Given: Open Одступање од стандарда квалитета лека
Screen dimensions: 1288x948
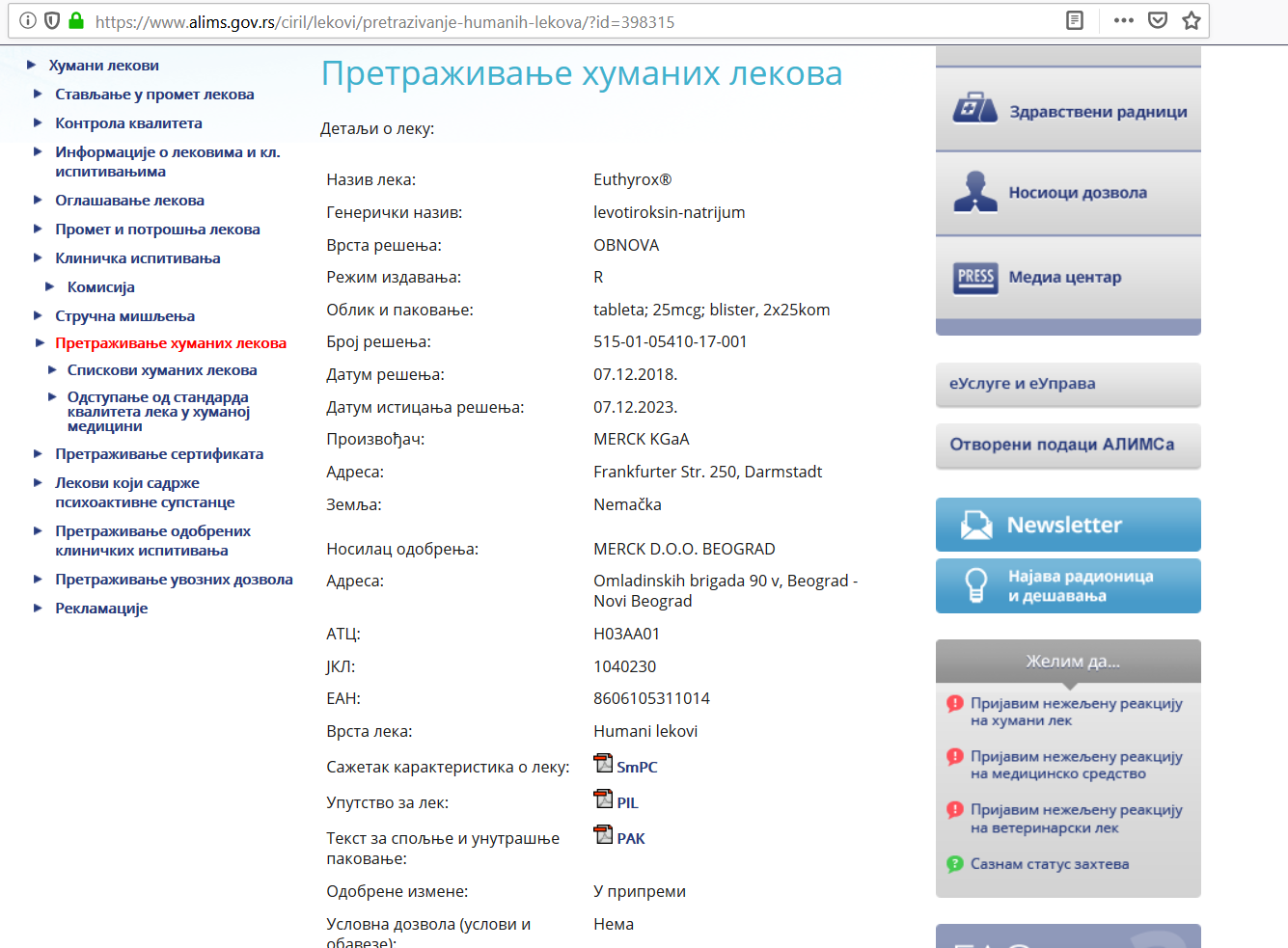Looking at the screenshot, I should click(158, 412).
